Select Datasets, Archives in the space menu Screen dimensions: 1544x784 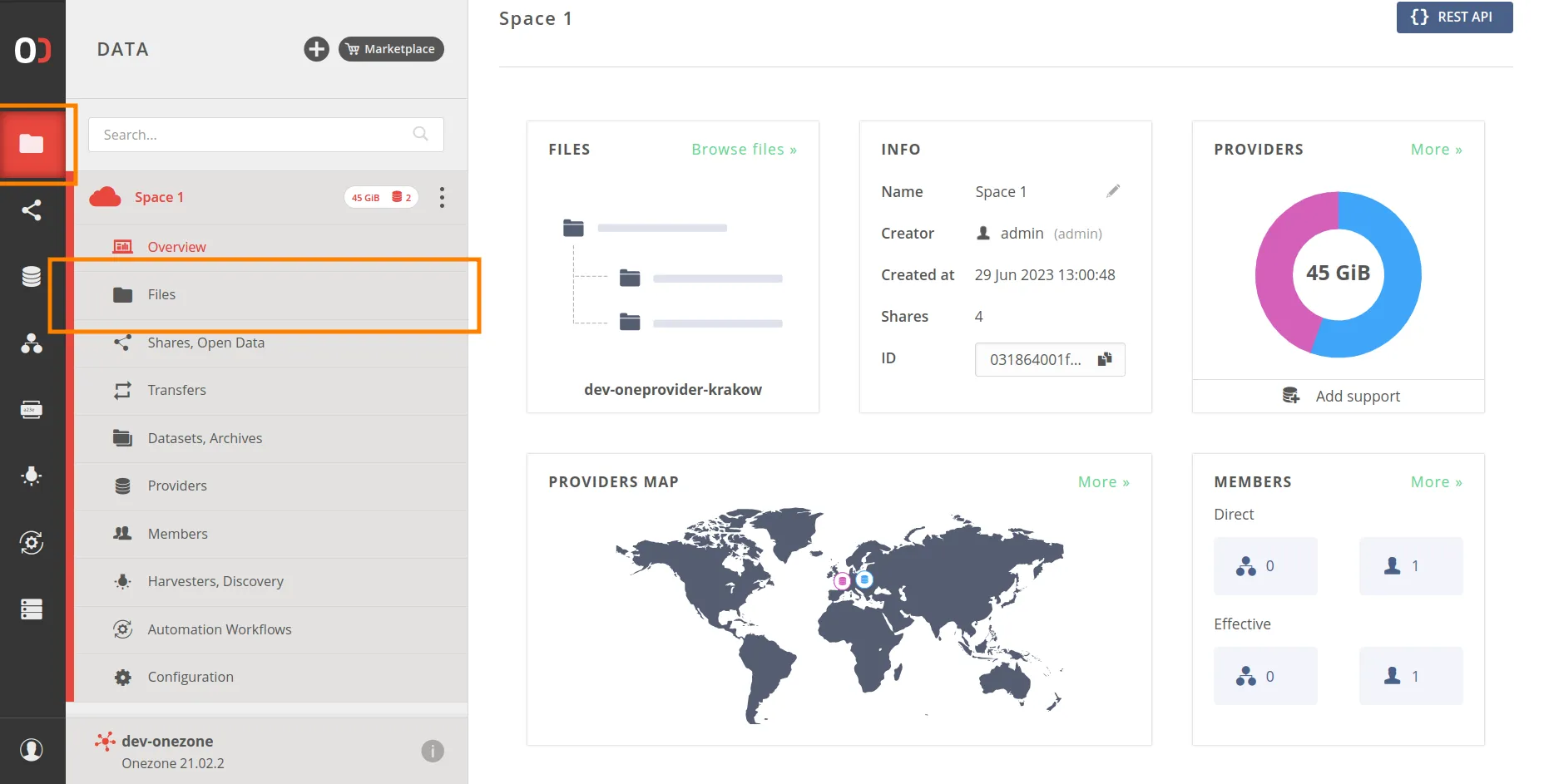(205, 438)
